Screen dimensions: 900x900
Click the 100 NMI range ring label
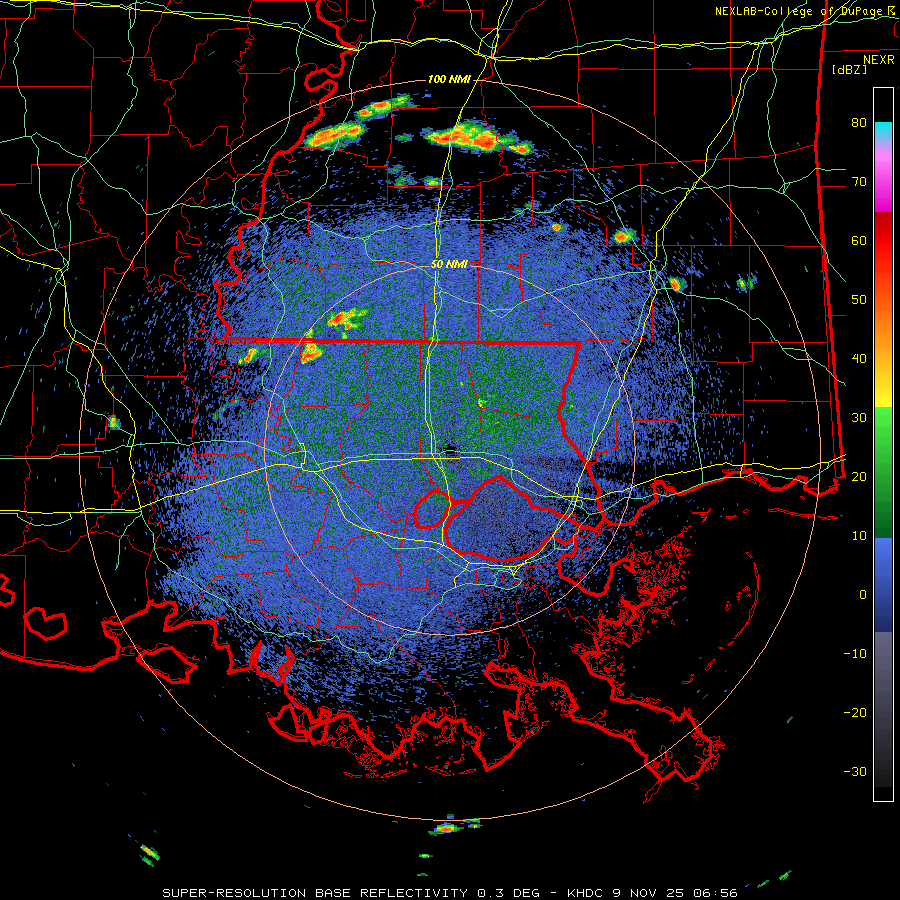click(x=449, y=79)
